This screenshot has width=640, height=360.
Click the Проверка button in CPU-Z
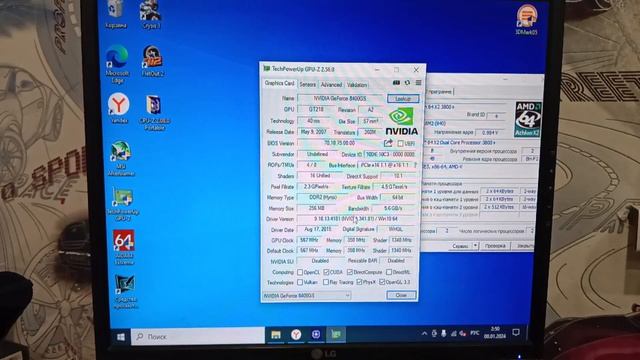(495, 246)
